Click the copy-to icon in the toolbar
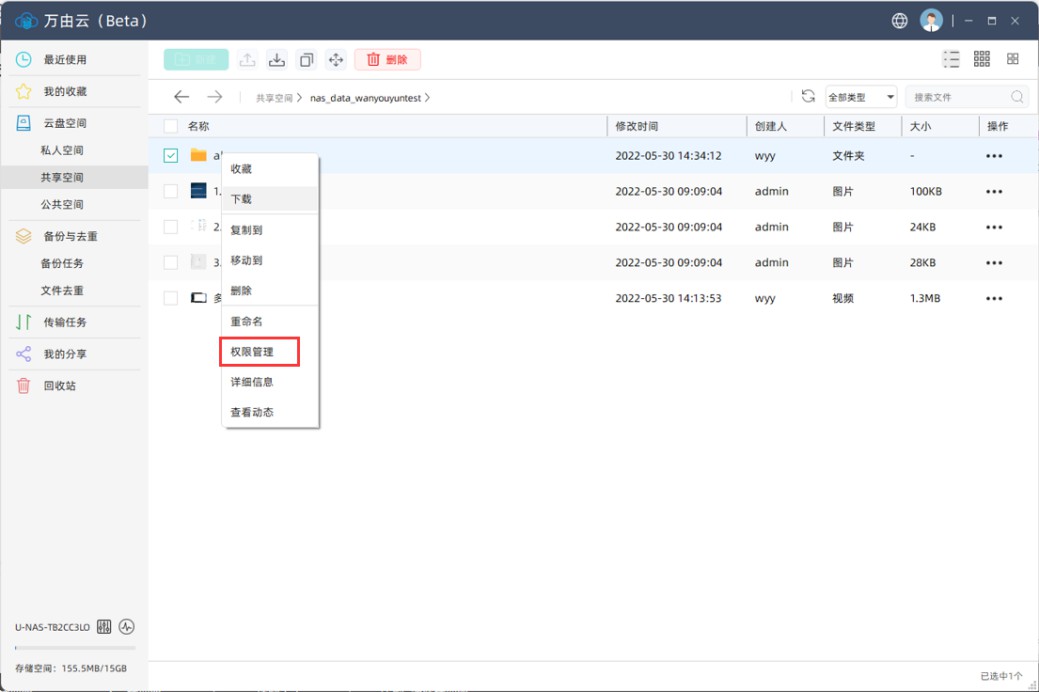Viewport: 1039px width, 692px height. pyautogui.click(x=306, y=60)
